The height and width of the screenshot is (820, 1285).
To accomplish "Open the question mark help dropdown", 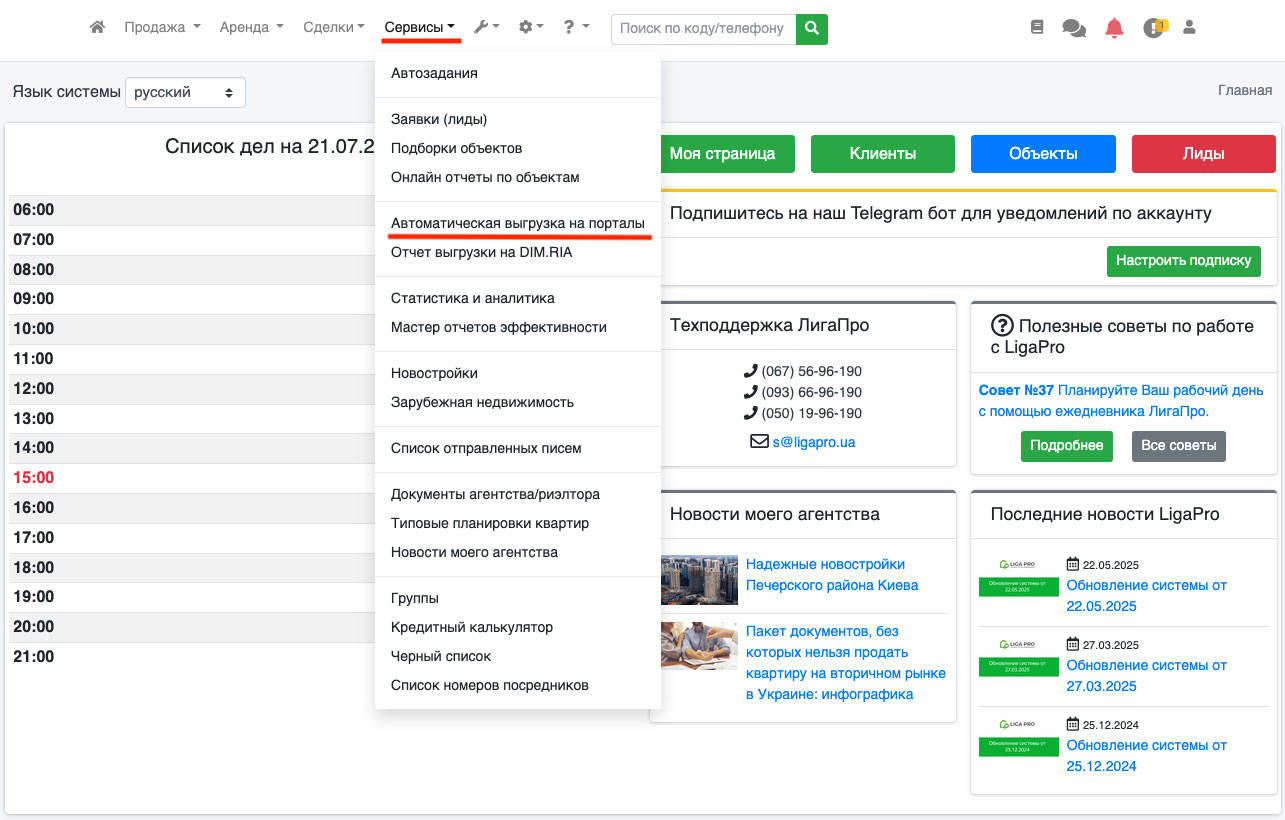I will (x=575, y=28).
